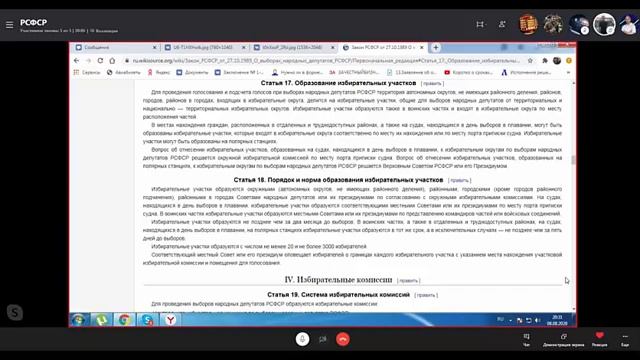This screenshot has height=360, width=640.
Task: Open the Windows Start button in shared screen
Action: 79,320
